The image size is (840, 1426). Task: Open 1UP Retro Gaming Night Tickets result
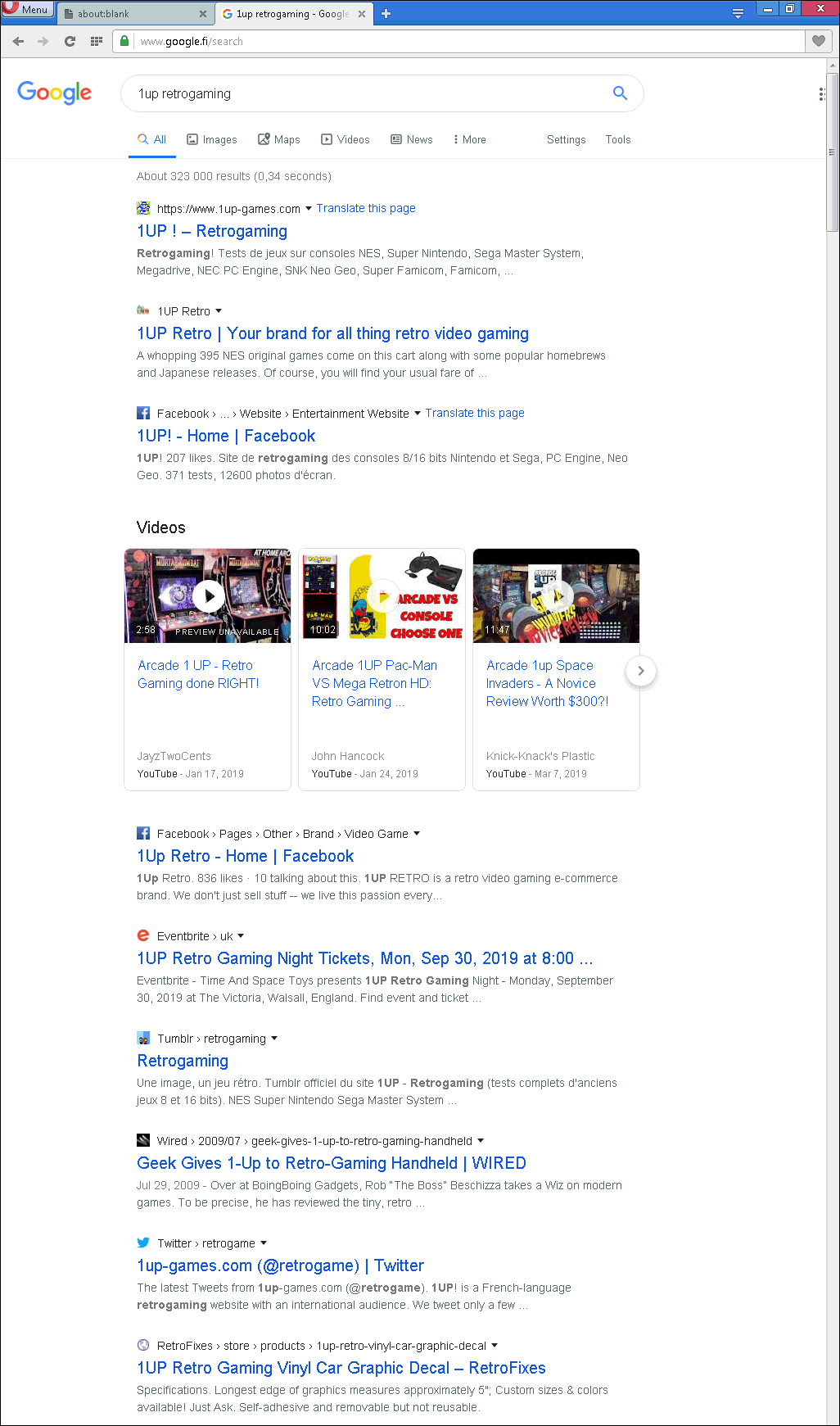[365, 958]
